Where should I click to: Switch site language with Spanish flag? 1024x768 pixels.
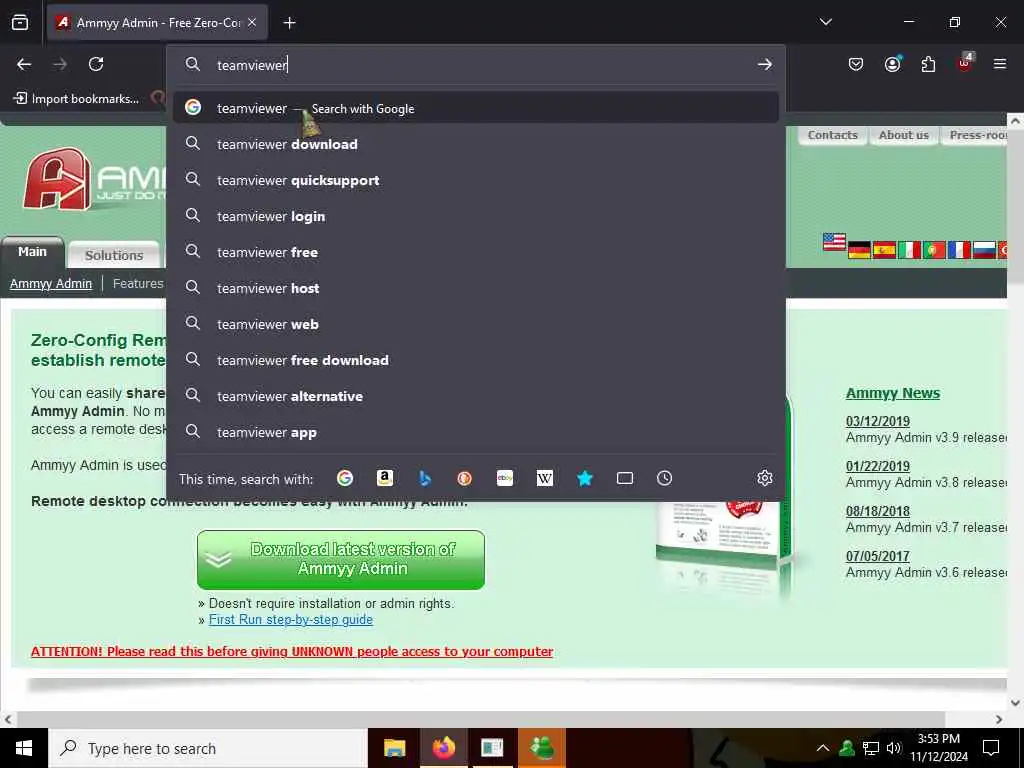click(x=884, y=250)
